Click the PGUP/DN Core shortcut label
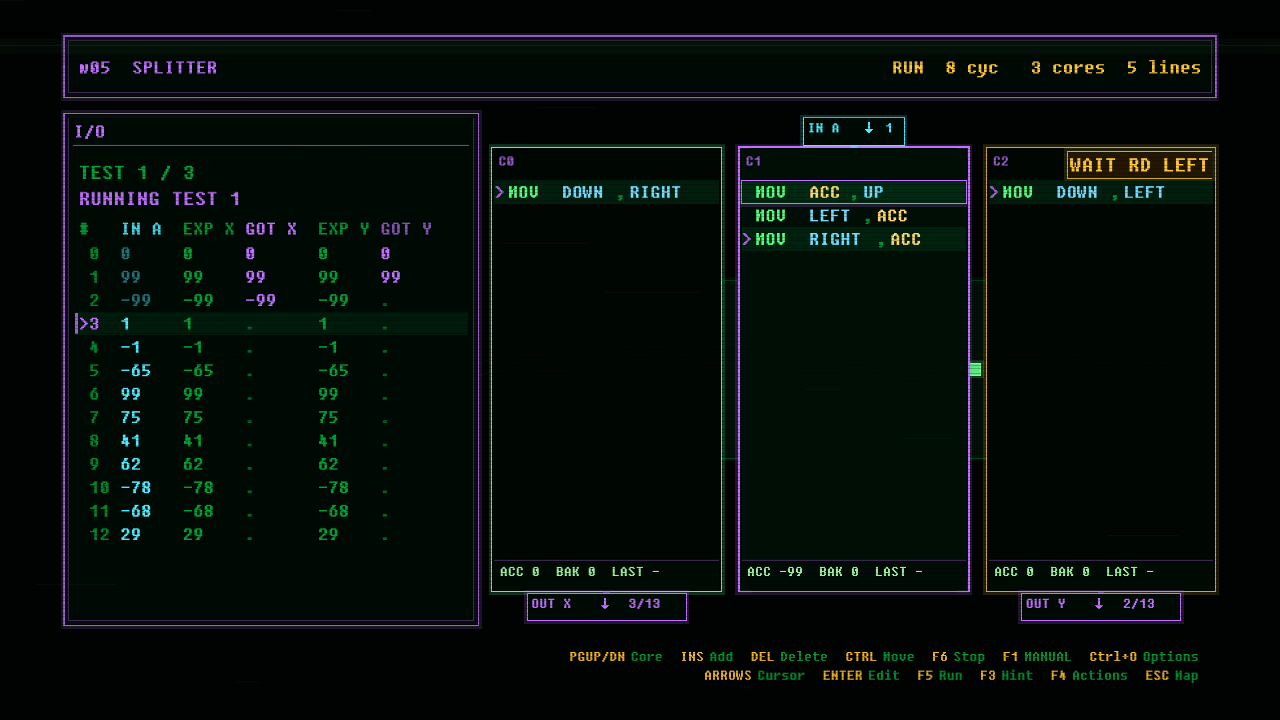The width and height of the screenshot is (1280, 720). tap(616, 657)
